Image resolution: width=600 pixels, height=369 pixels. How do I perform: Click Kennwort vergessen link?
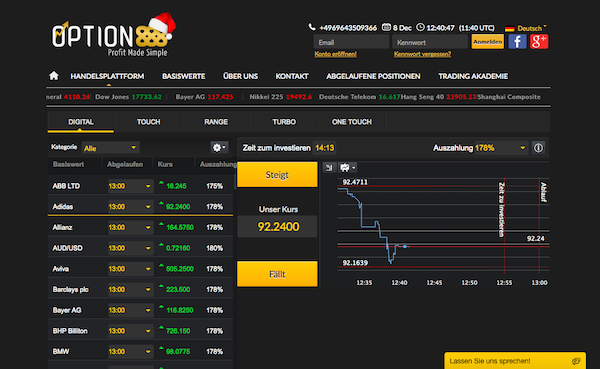pos(422,54)
